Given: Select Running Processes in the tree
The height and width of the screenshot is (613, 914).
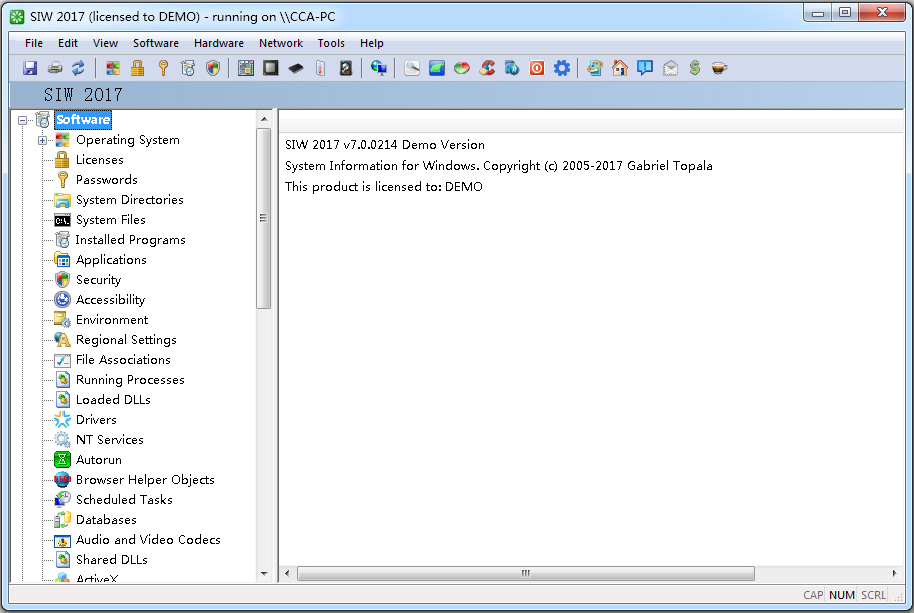Looking at the screenshot, I should coord(130,380).
